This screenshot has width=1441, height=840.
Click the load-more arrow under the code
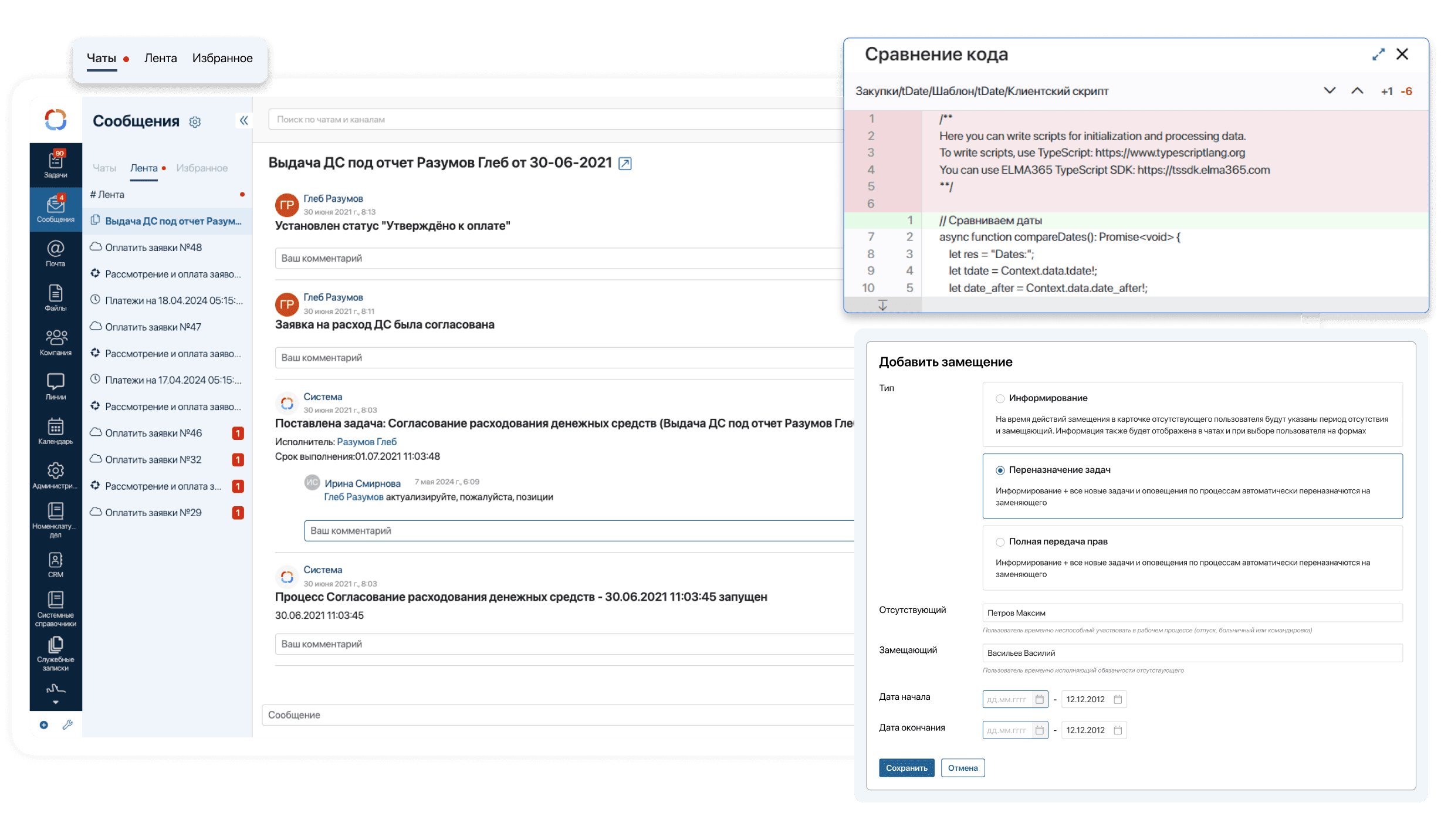882,305
